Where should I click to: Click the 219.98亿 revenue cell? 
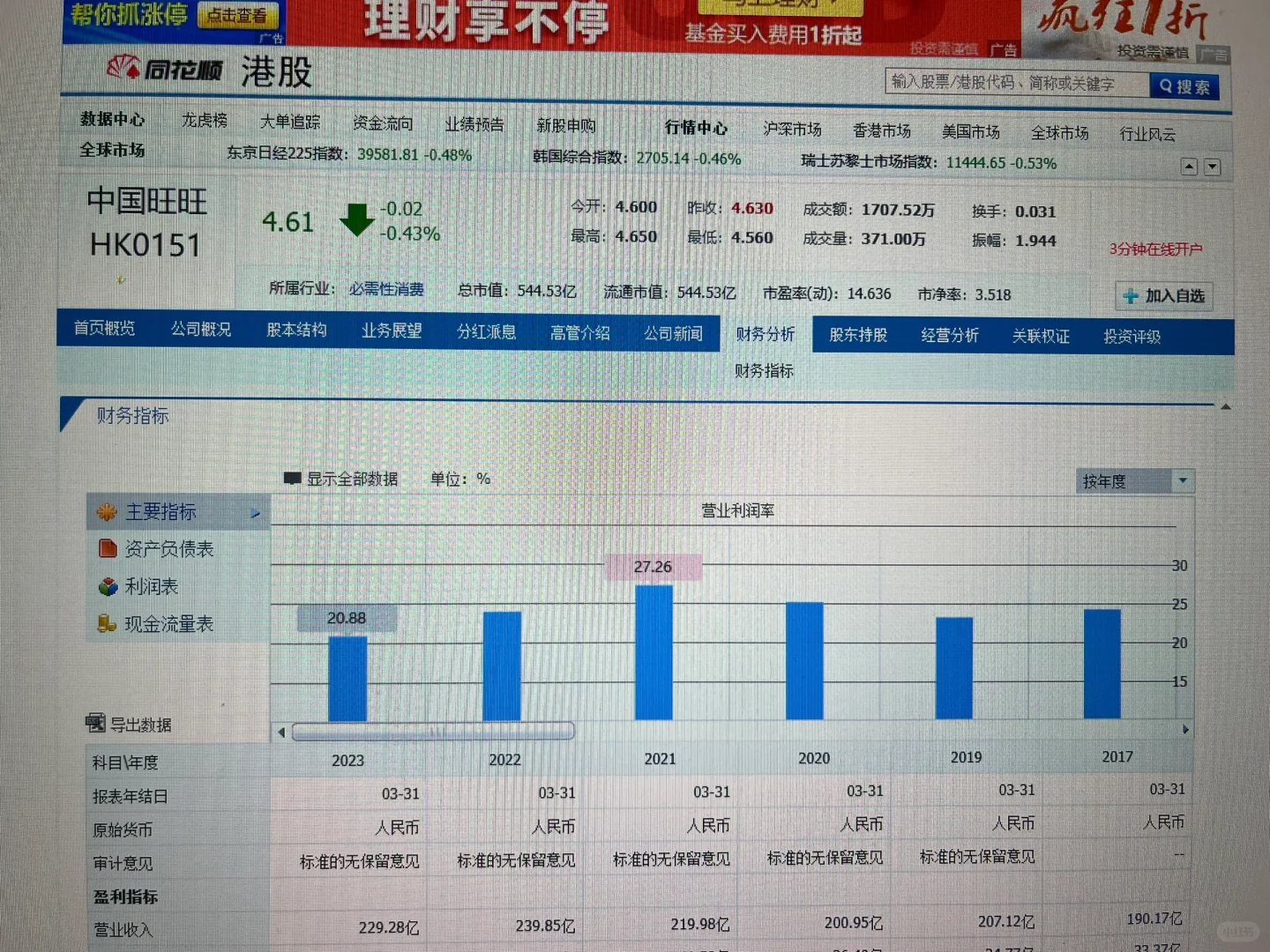pos(700,924)
